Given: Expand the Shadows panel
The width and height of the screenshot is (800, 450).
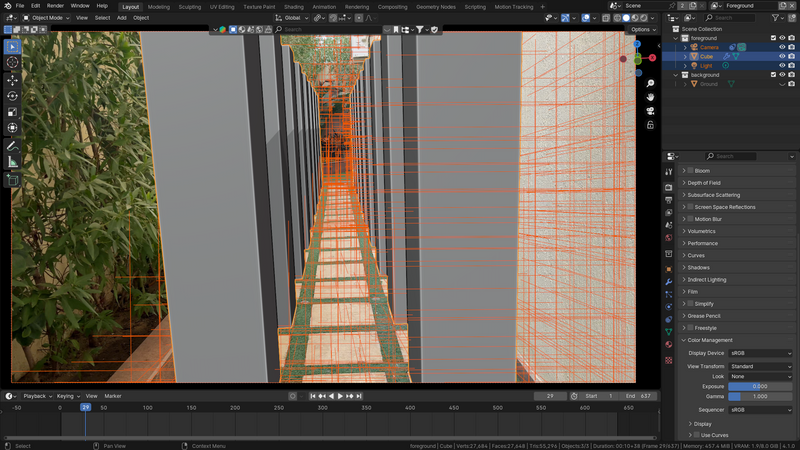Looking at the screenshot, I should (x=699, y=267).
